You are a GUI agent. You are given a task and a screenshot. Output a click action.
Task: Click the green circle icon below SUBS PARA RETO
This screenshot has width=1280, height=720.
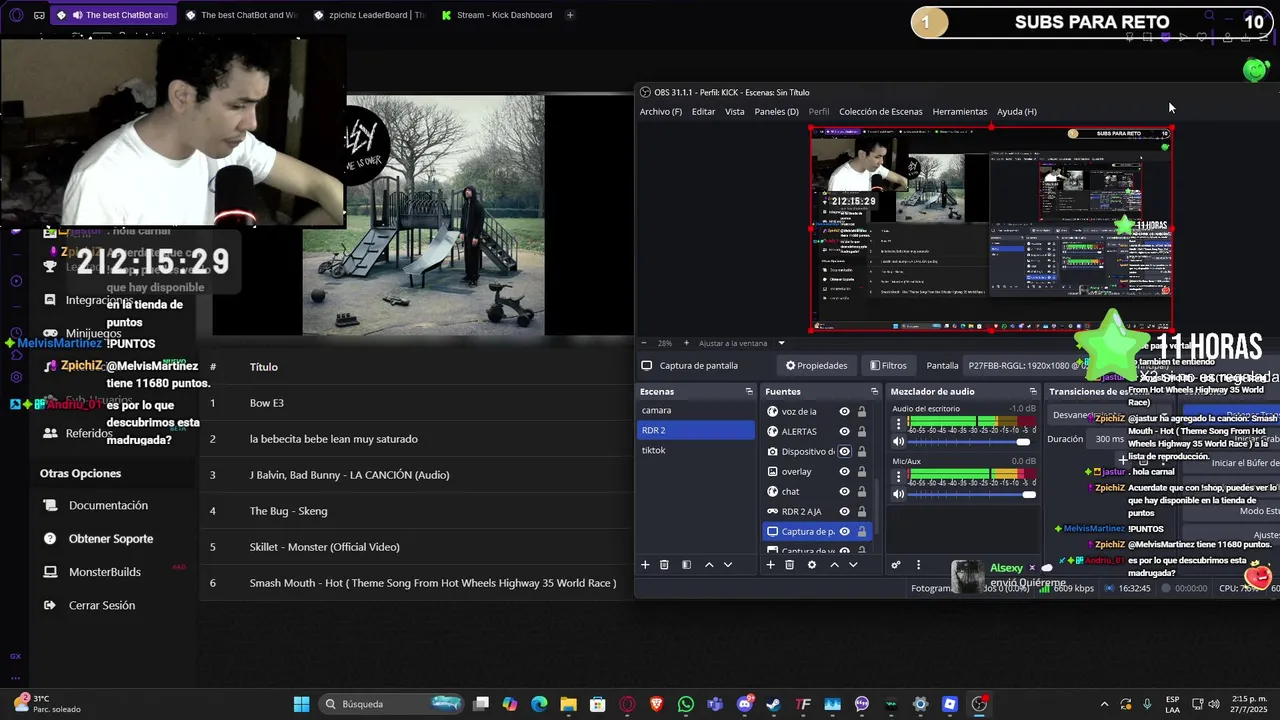(1255, 70)
